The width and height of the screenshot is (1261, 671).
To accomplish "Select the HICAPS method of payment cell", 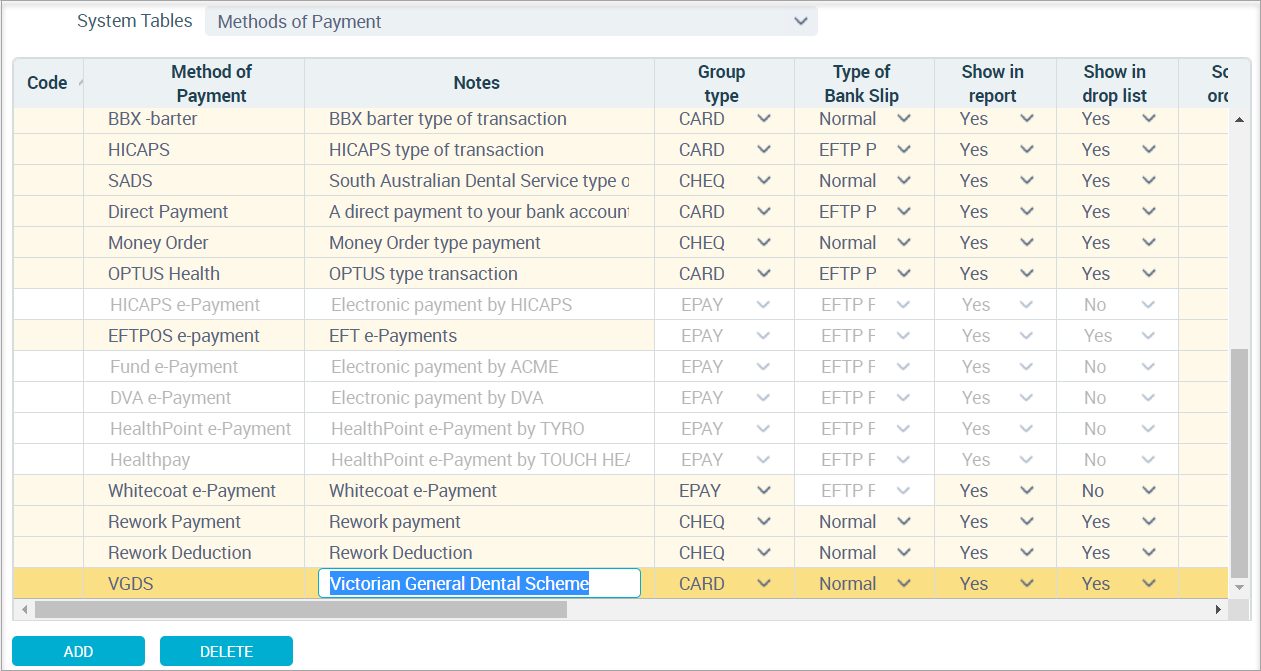I will (x=194, y=149).
